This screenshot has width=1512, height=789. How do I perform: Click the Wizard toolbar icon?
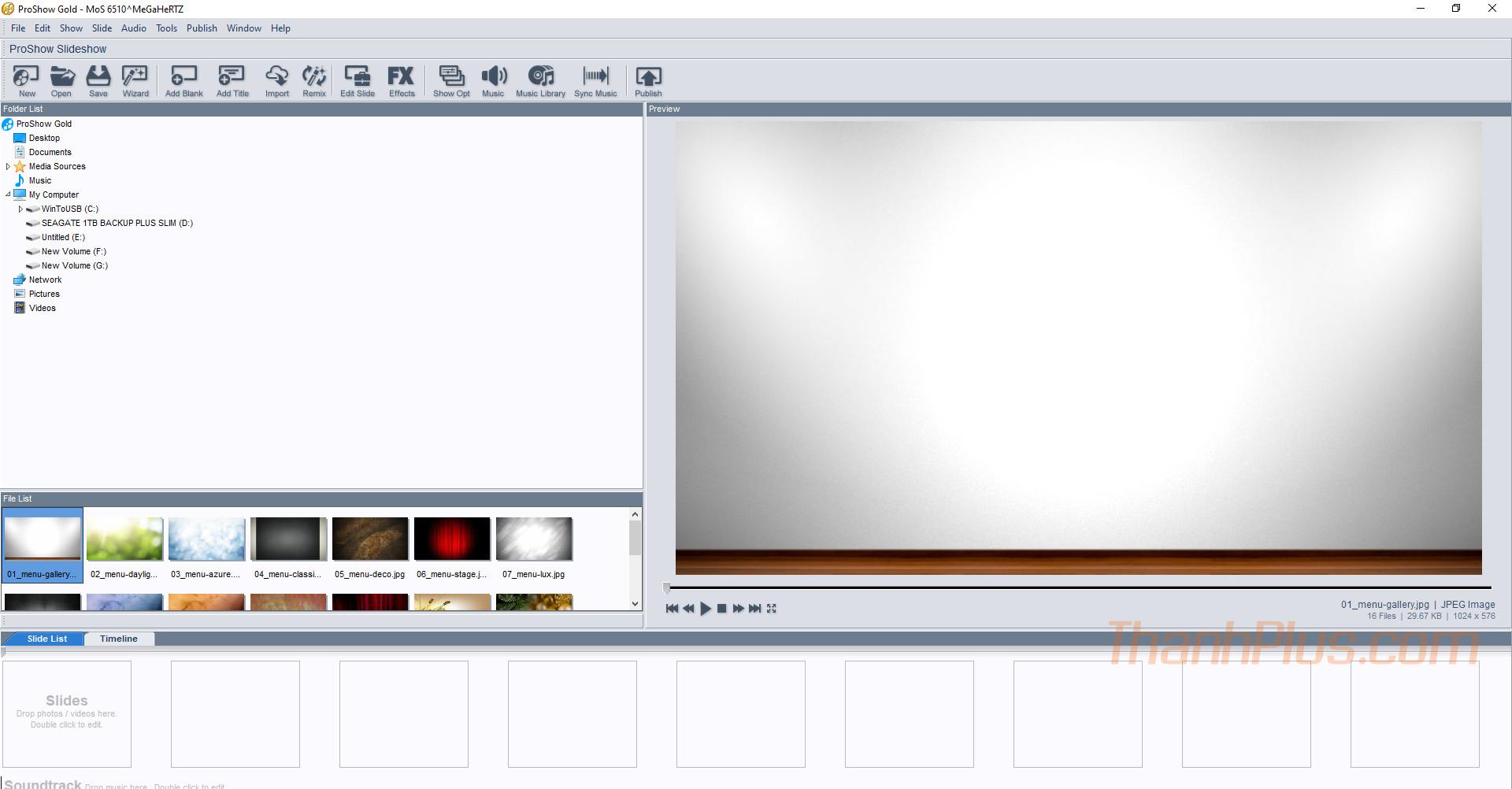pos(135,81)
